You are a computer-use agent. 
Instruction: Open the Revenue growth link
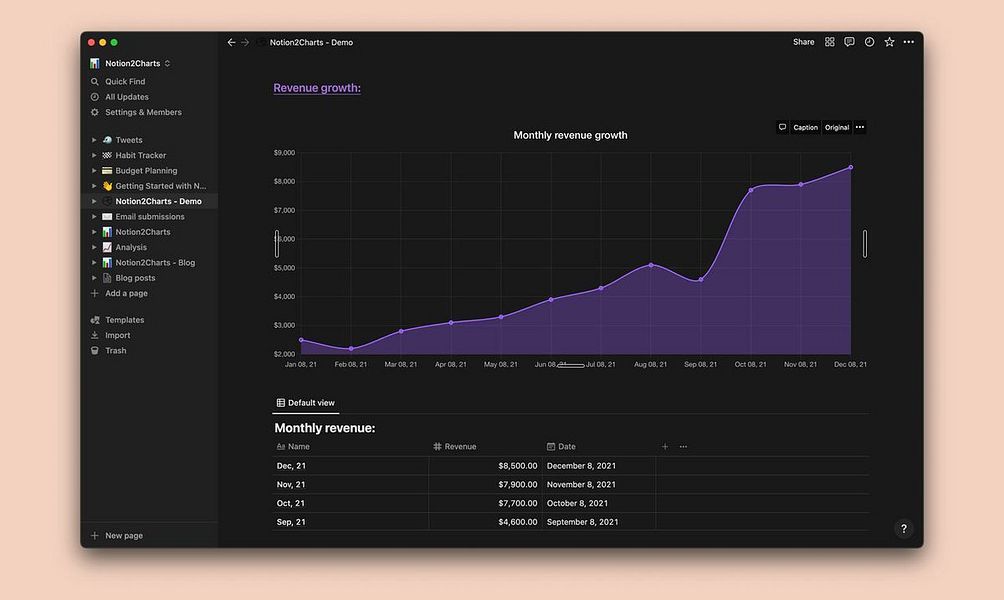pyautogui.click(x=316, y=88)
